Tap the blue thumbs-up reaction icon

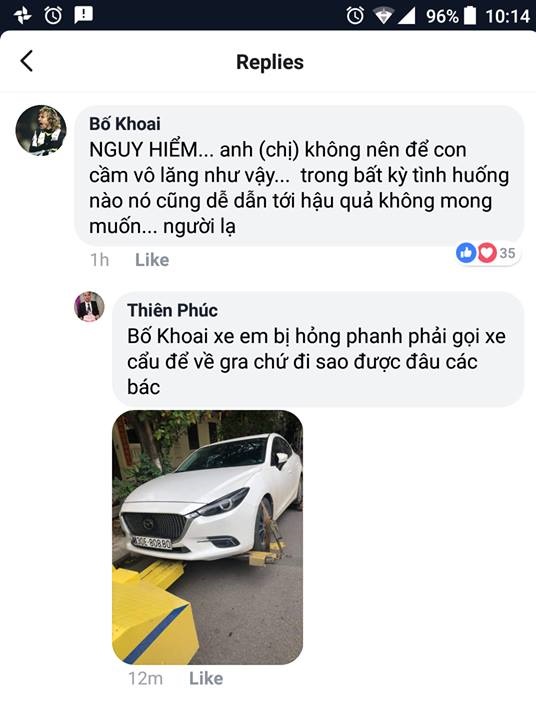click(x=466, y=252)
